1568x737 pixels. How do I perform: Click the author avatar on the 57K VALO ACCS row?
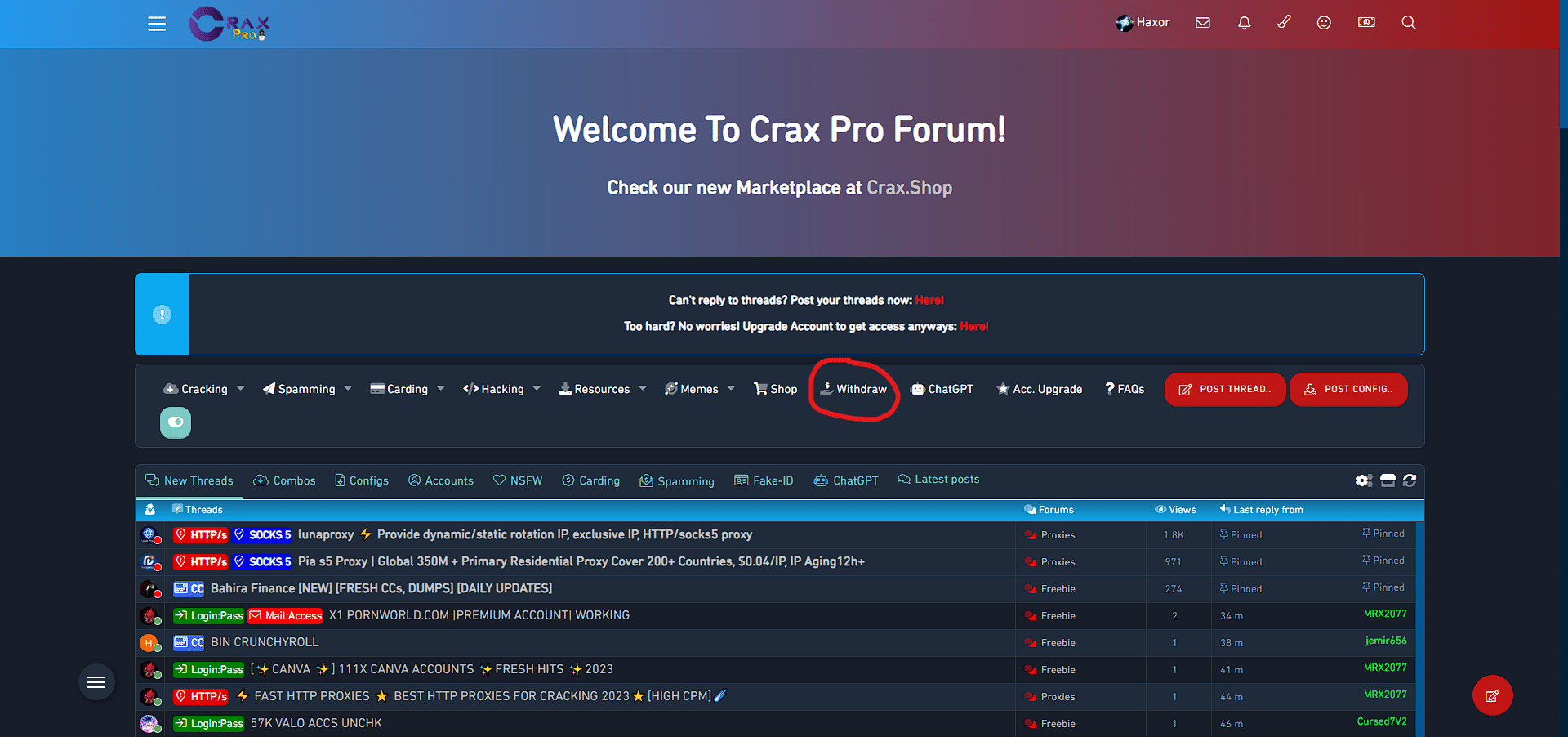(149, 724)
